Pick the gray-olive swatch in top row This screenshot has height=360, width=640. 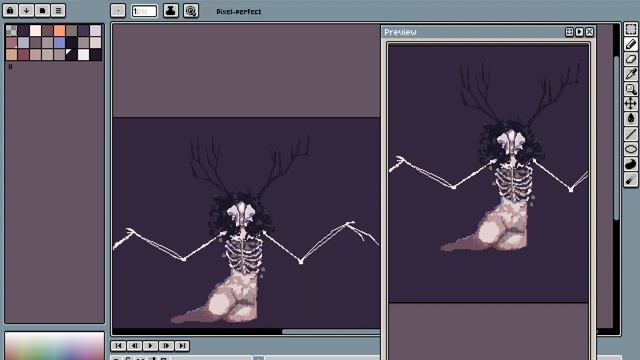click(71, 30)
